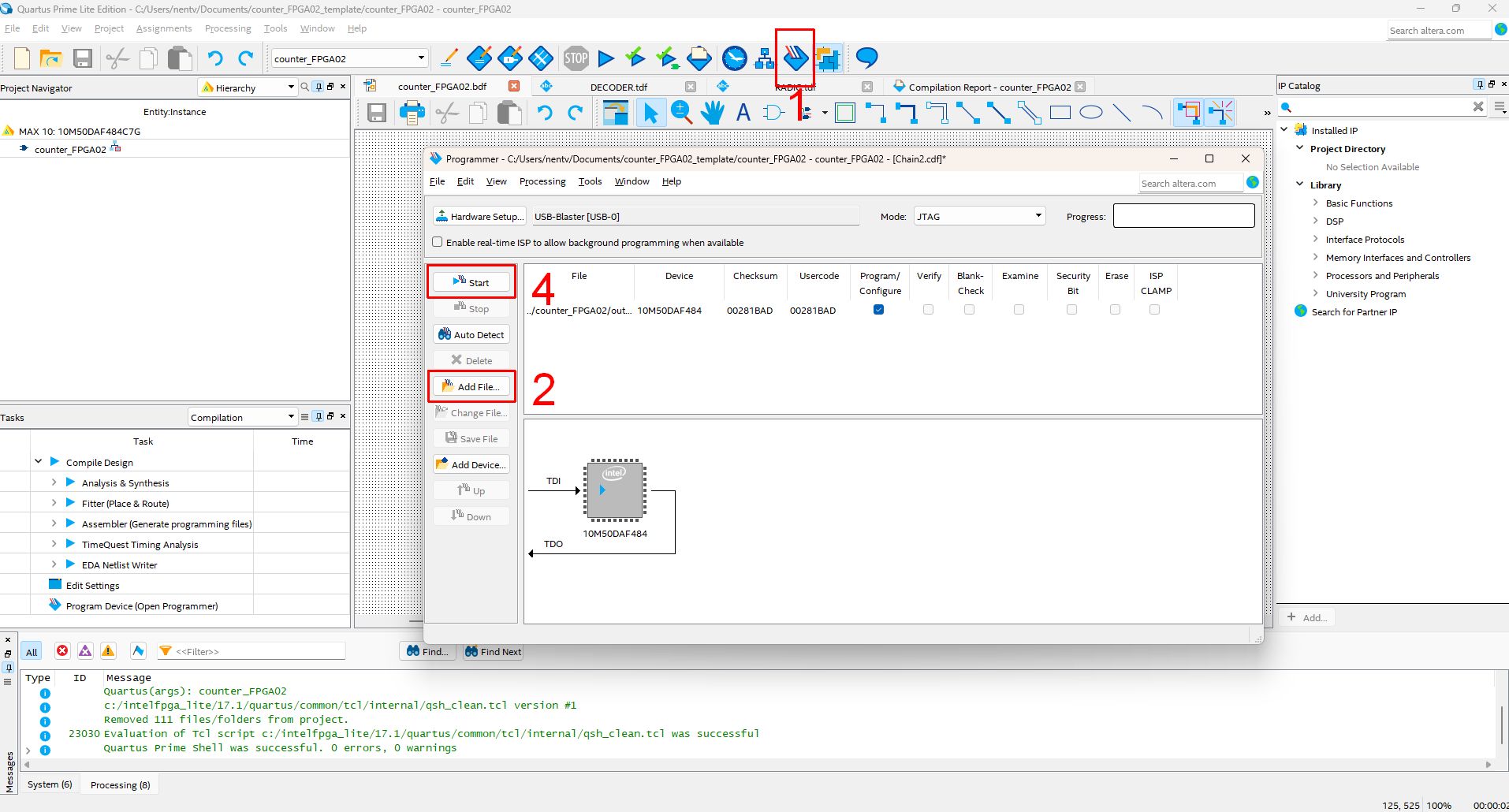Switch to the Processing (8) messages tab
This screenshot has width=1509, height=812.
click(120, 784)
